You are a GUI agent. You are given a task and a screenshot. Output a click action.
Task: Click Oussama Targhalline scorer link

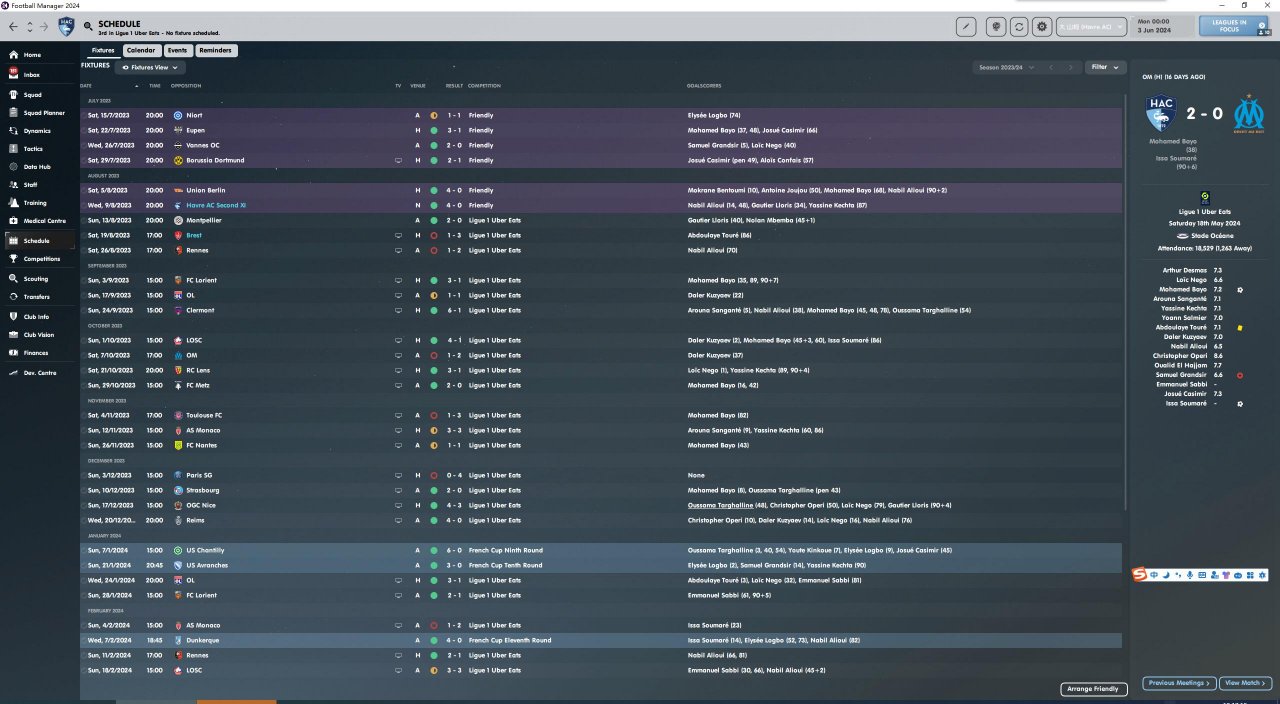pos(720,505)
